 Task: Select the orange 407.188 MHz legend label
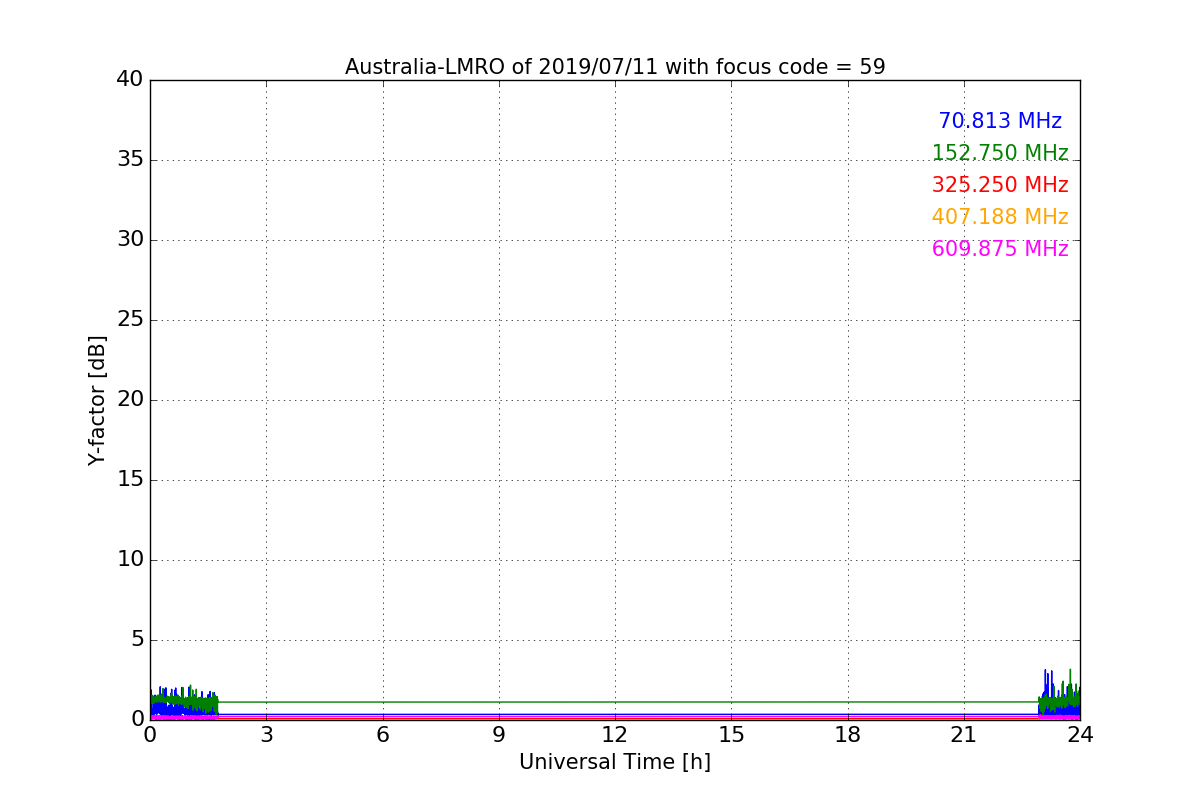[x=1000, y=217]
